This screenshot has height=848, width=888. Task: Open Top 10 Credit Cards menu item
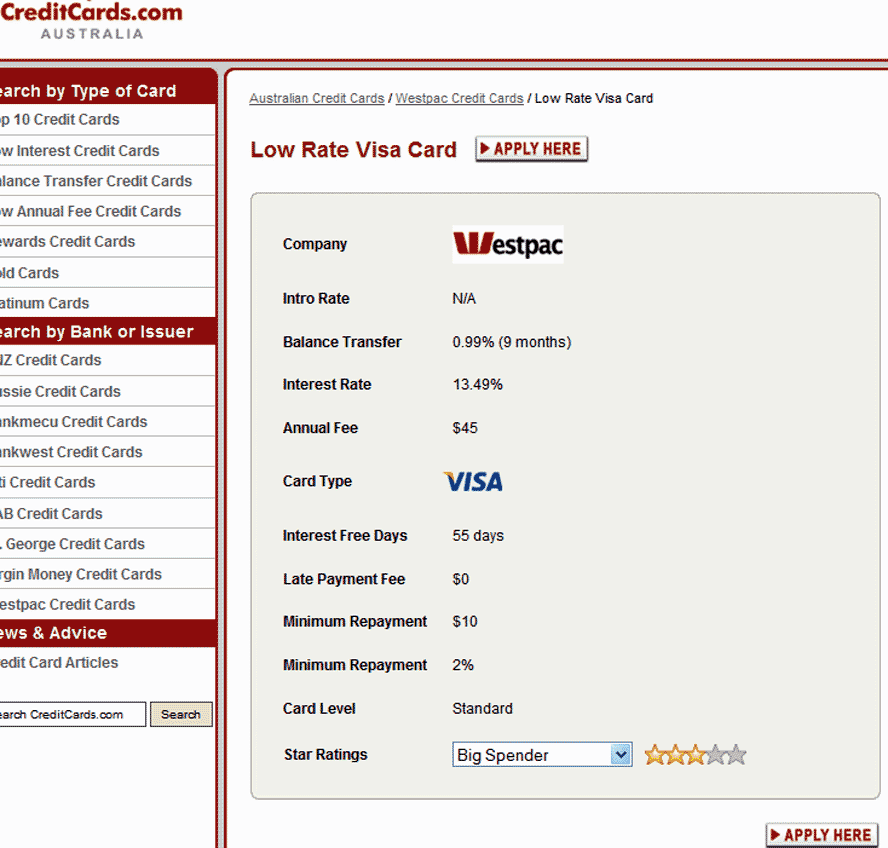pyautogui.click(x=108, y=120)
